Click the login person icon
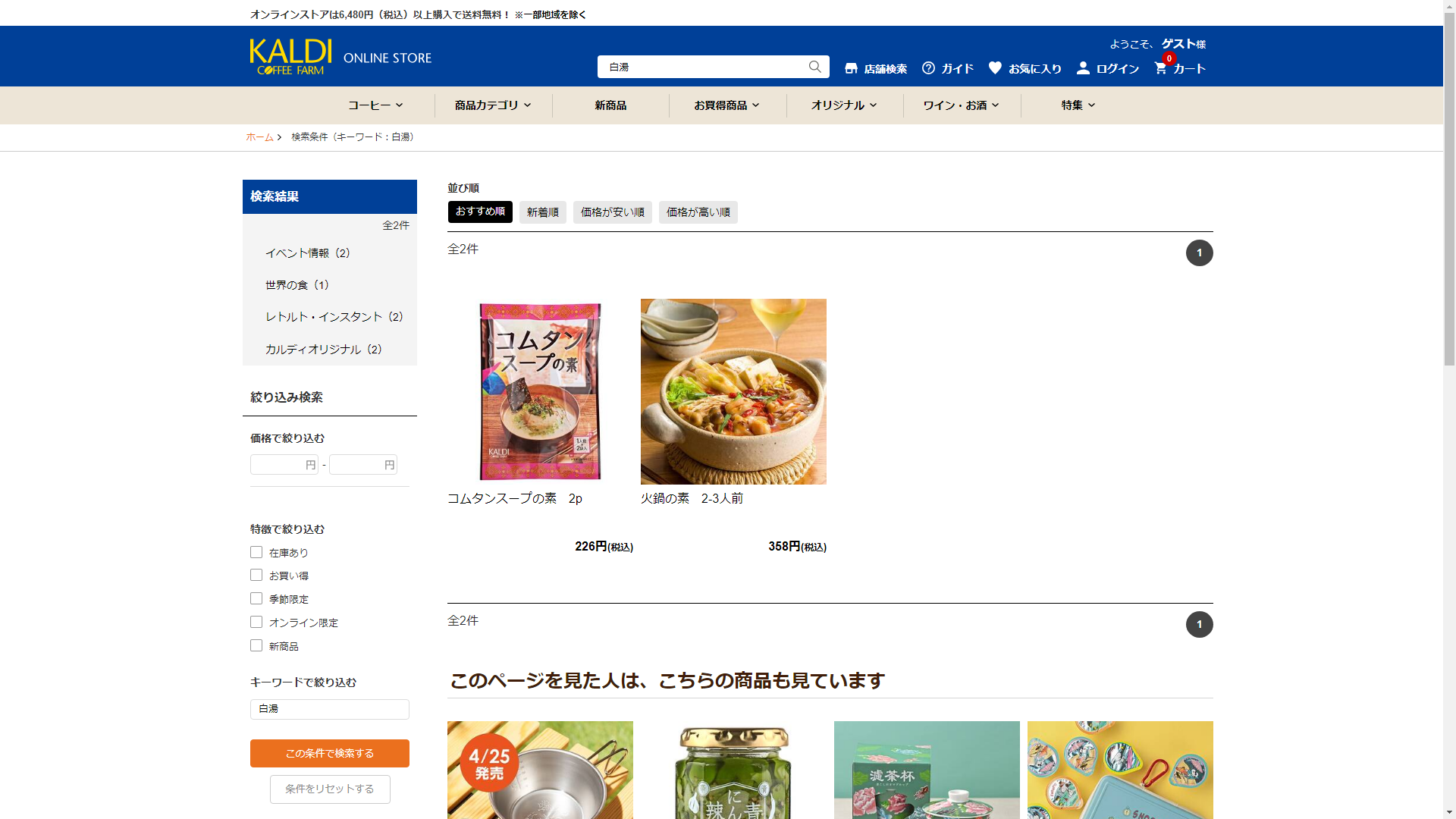 pos(1083,67)
